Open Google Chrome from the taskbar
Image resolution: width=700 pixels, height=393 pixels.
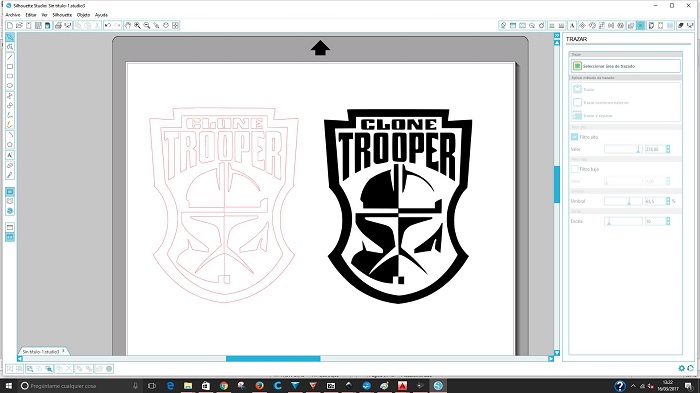[x=224, y=386]
